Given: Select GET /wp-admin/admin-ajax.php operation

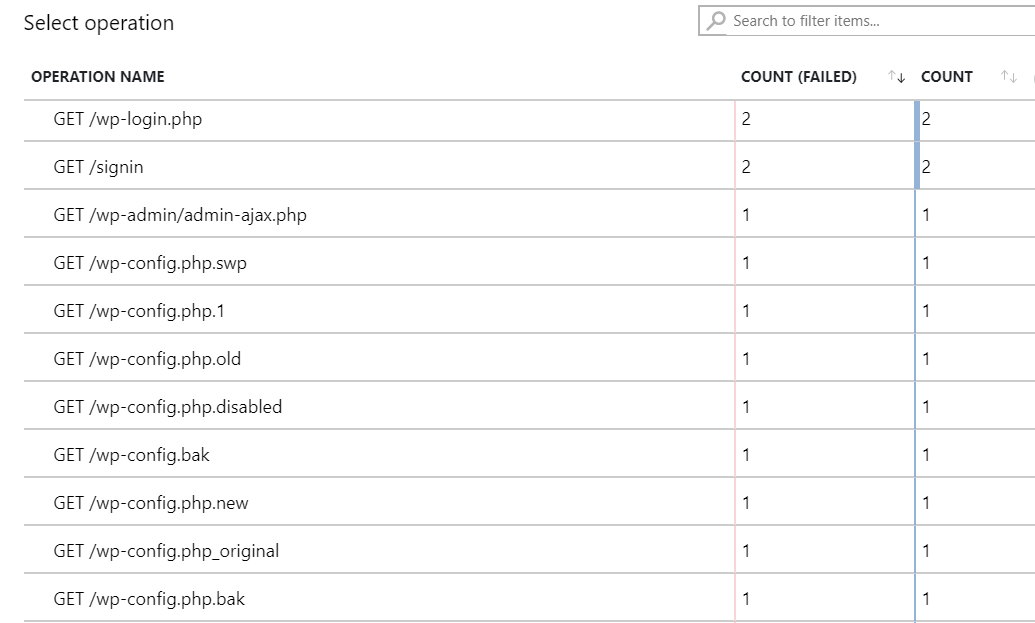Looking at the screenshot, I should click(x=529, y=214).
